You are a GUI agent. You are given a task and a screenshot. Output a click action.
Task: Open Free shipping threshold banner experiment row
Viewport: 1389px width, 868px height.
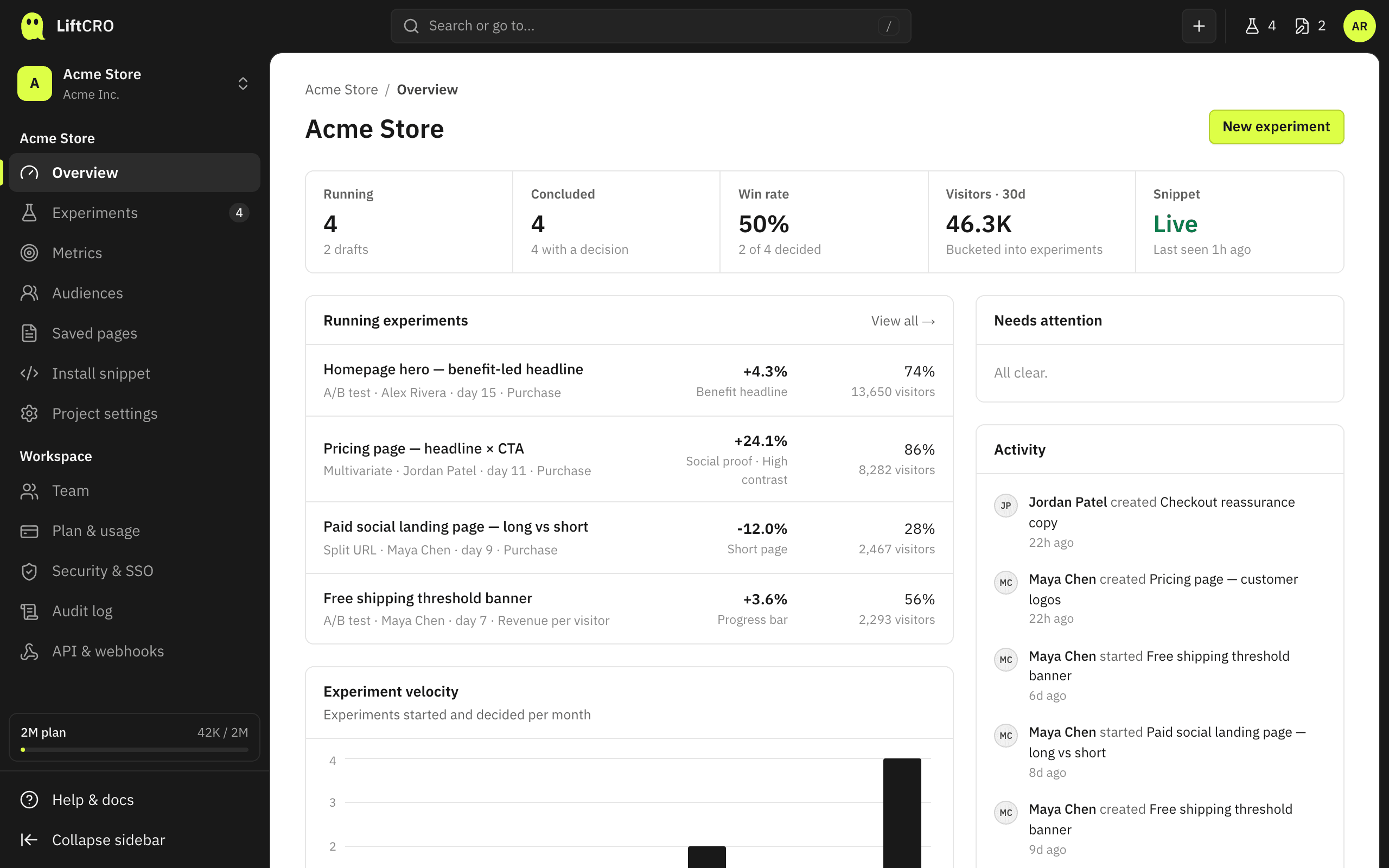click(629, 609)
